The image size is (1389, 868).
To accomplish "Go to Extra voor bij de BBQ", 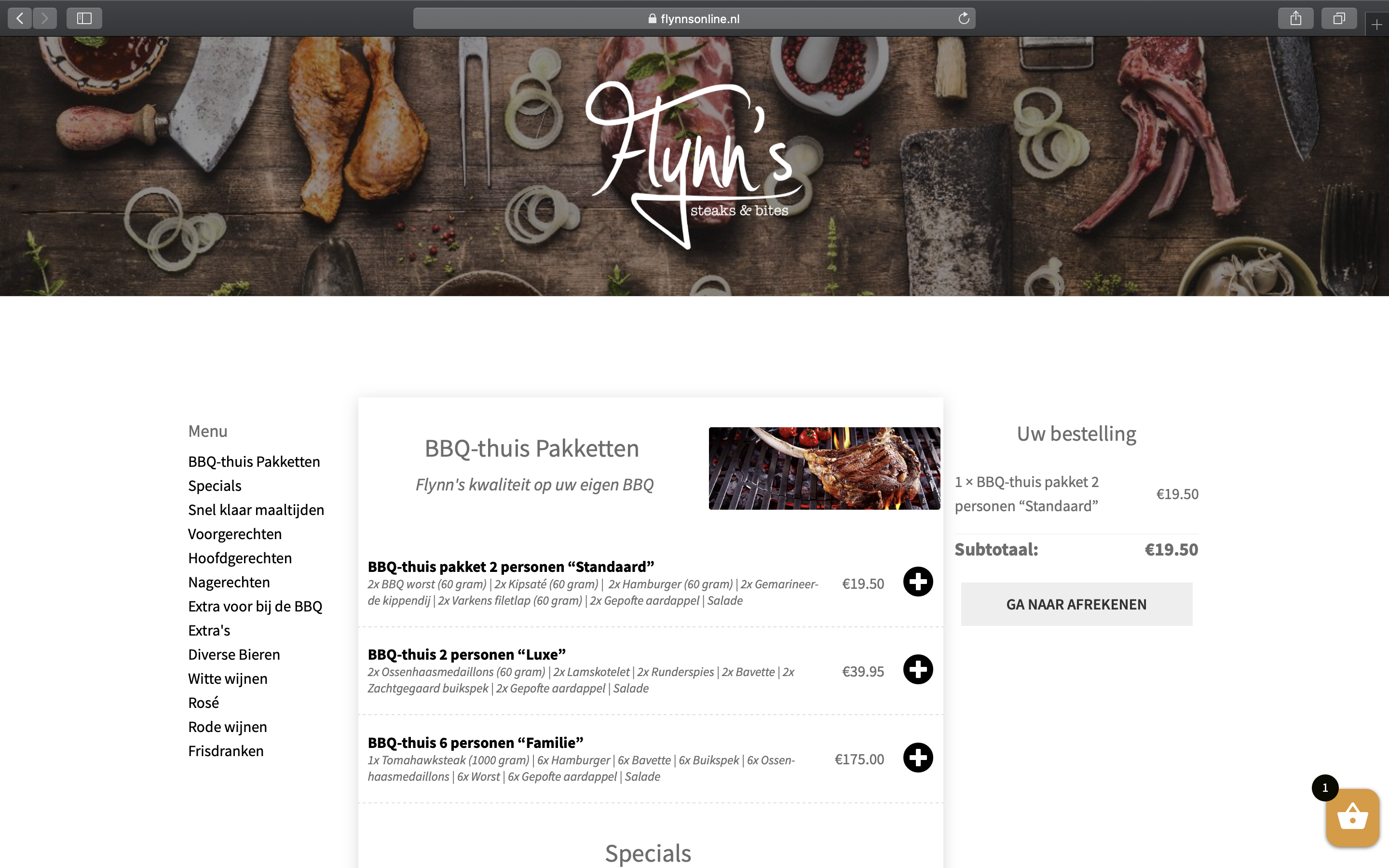I will click(255, 606).
